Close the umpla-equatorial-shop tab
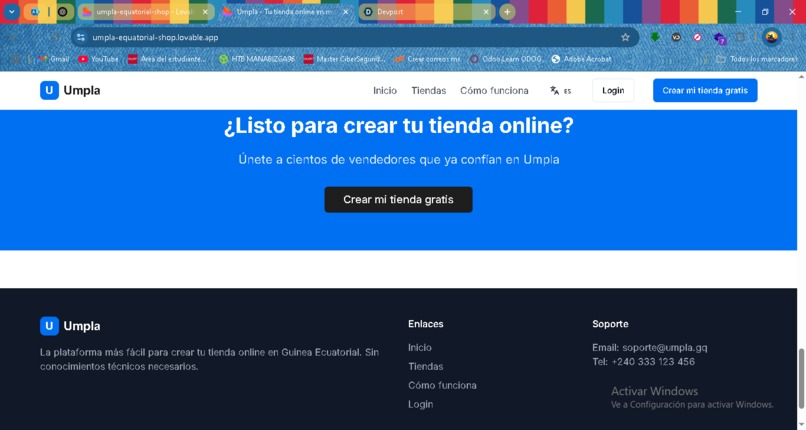This screenshot has height=430, width=806. click(205, 11)
